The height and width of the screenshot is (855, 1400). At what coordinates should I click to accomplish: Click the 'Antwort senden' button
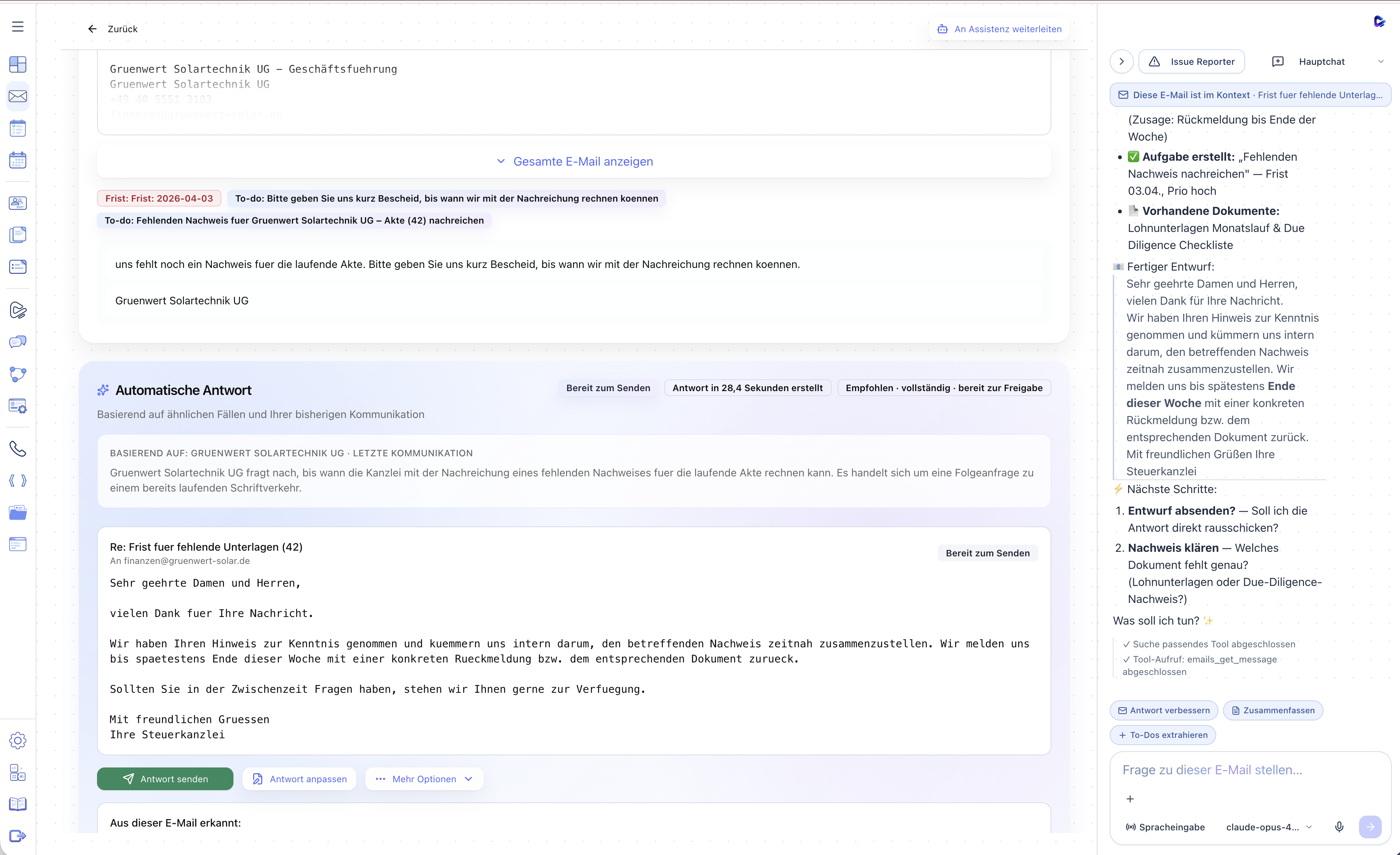(165, 778)
